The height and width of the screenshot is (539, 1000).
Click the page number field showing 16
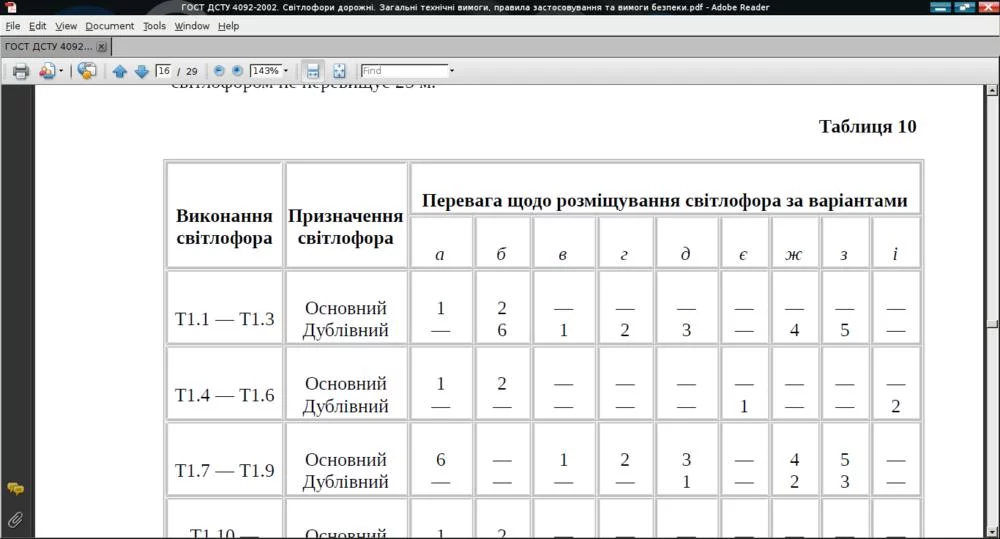pyautogui.click(x=164, y=71)
